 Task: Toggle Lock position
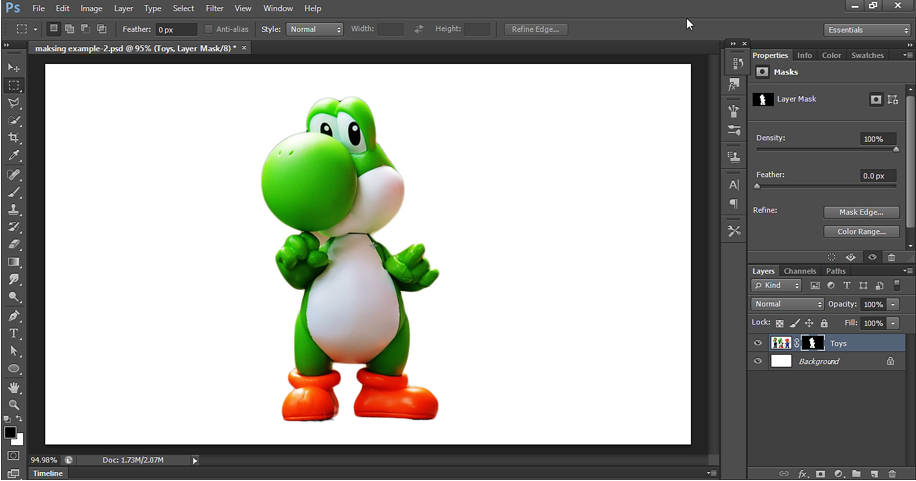point(809,323)
